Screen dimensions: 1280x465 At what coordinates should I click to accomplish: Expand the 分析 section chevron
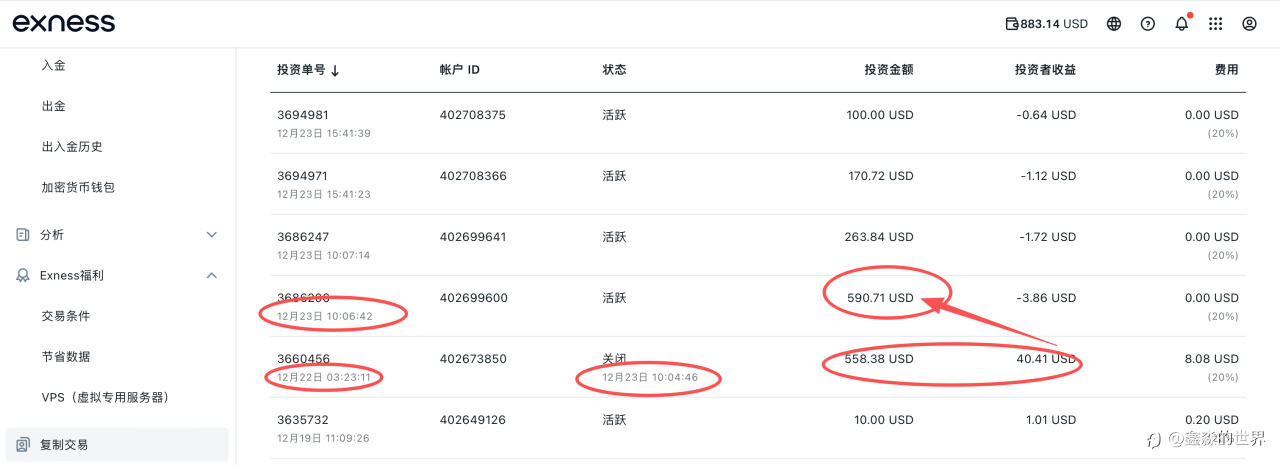point(211,235)
